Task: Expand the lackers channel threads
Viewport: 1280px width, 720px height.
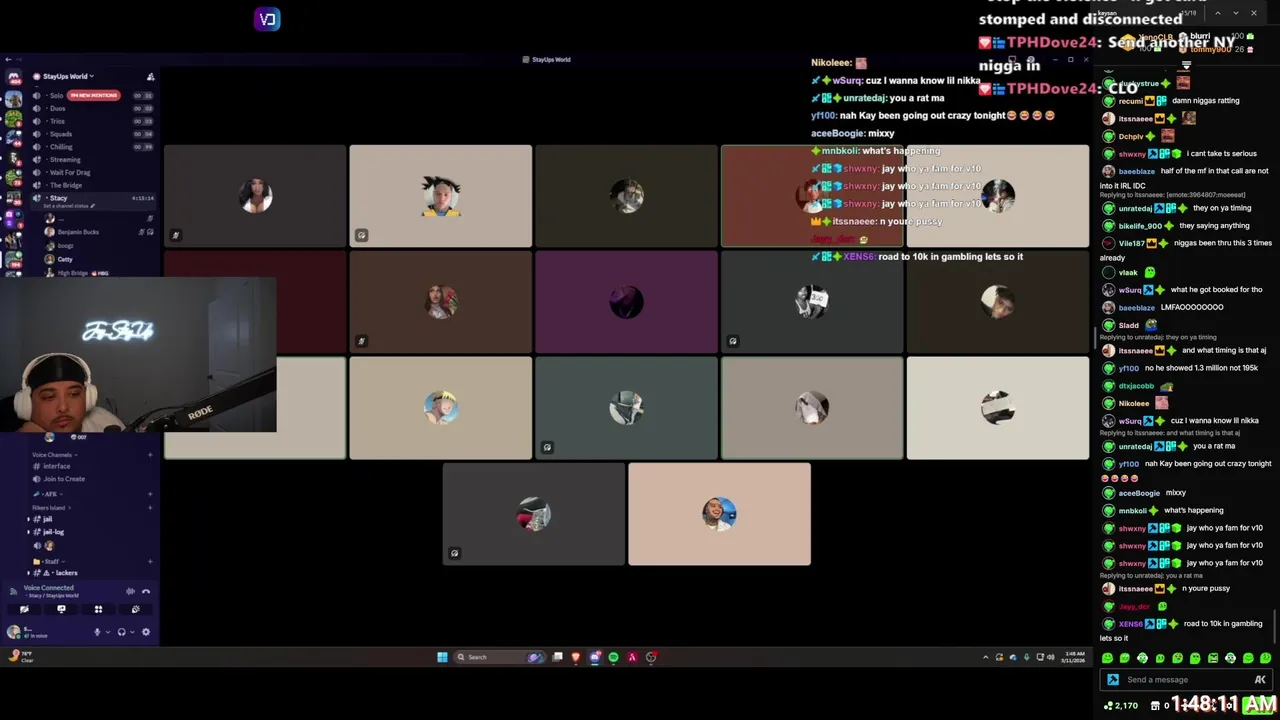Action: 28,573
